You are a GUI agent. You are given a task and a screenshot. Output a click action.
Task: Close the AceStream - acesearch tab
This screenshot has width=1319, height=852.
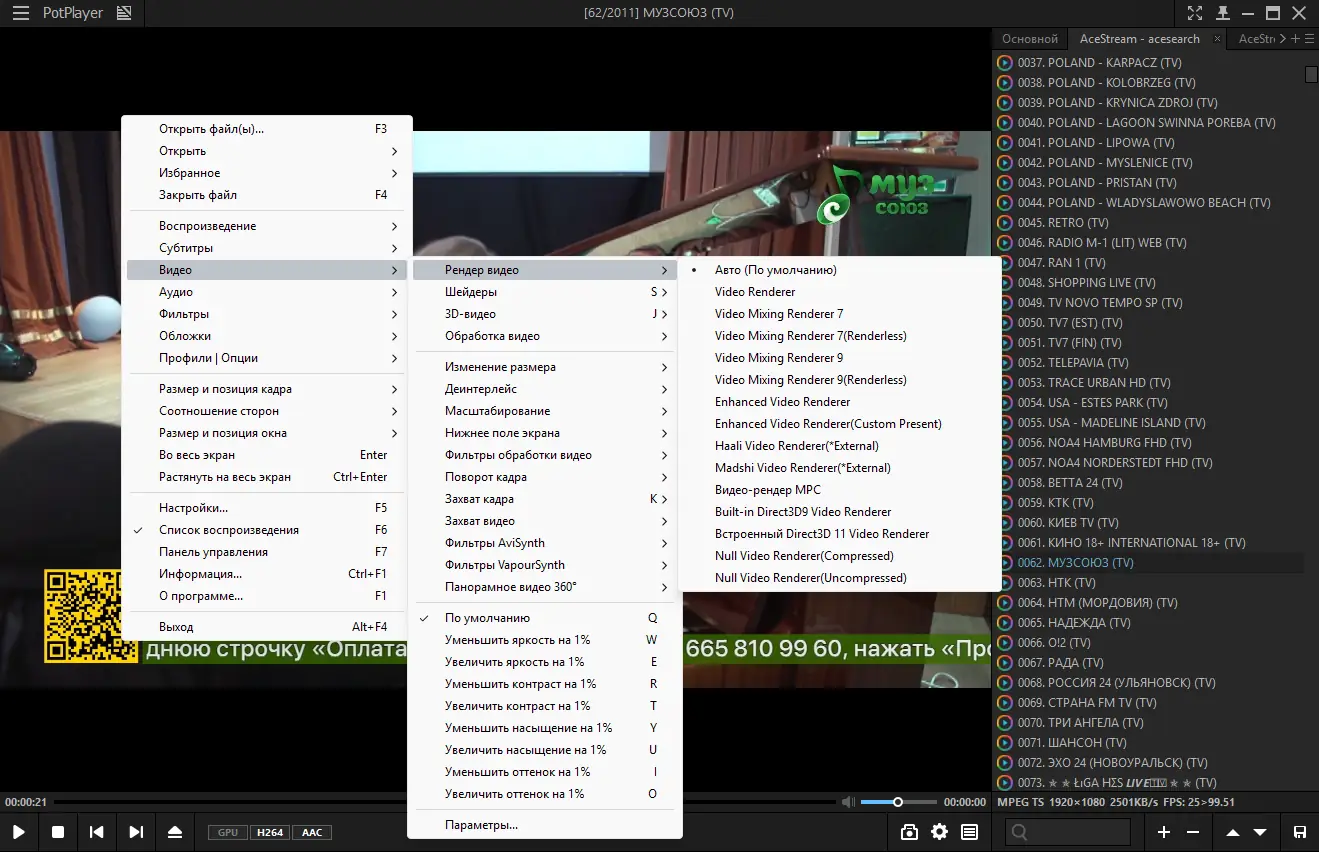click(1216, 39)
